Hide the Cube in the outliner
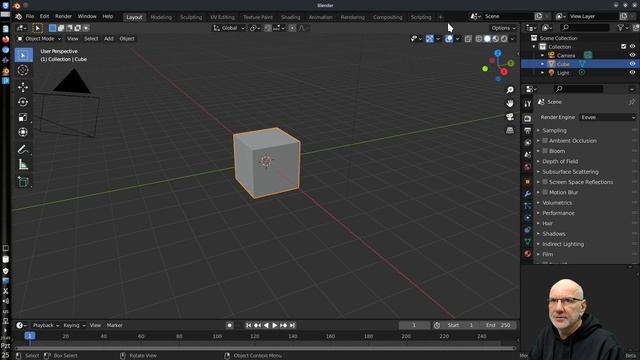This screenshot has height=360, width=640. 632,64
